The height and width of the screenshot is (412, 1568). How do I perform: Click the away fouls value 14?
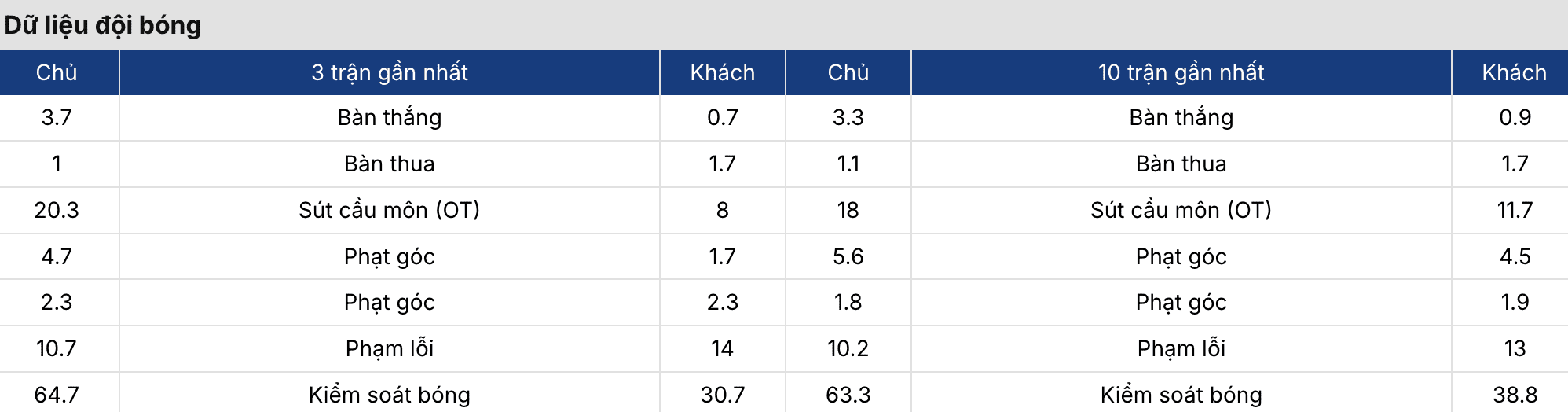click(x=722, y=348)
